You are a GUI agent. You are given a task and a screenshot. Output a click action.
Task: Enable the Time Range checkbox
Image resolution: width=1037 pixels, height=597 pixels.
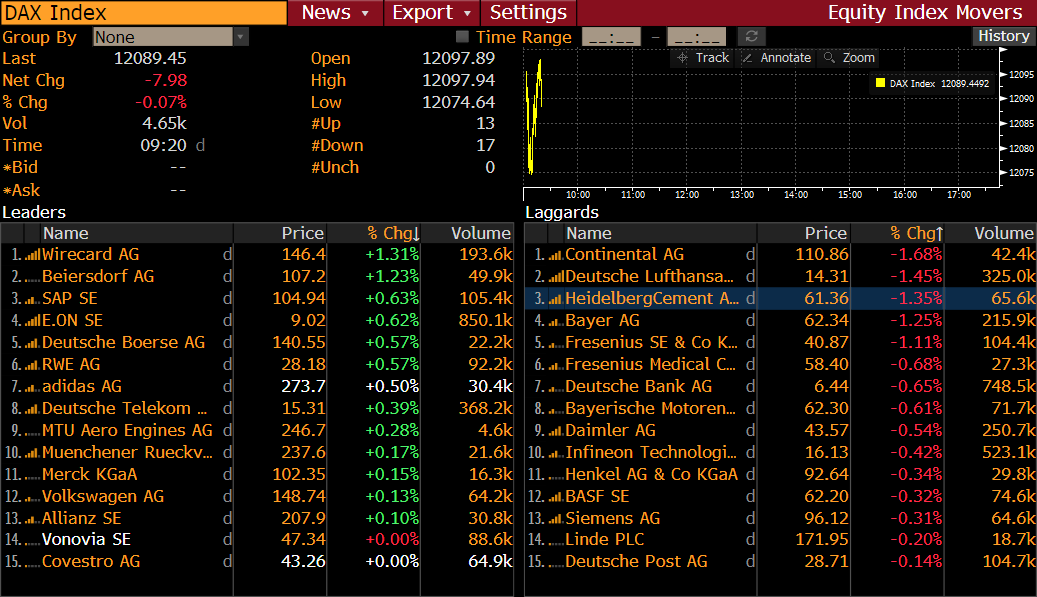coord(463,37)
